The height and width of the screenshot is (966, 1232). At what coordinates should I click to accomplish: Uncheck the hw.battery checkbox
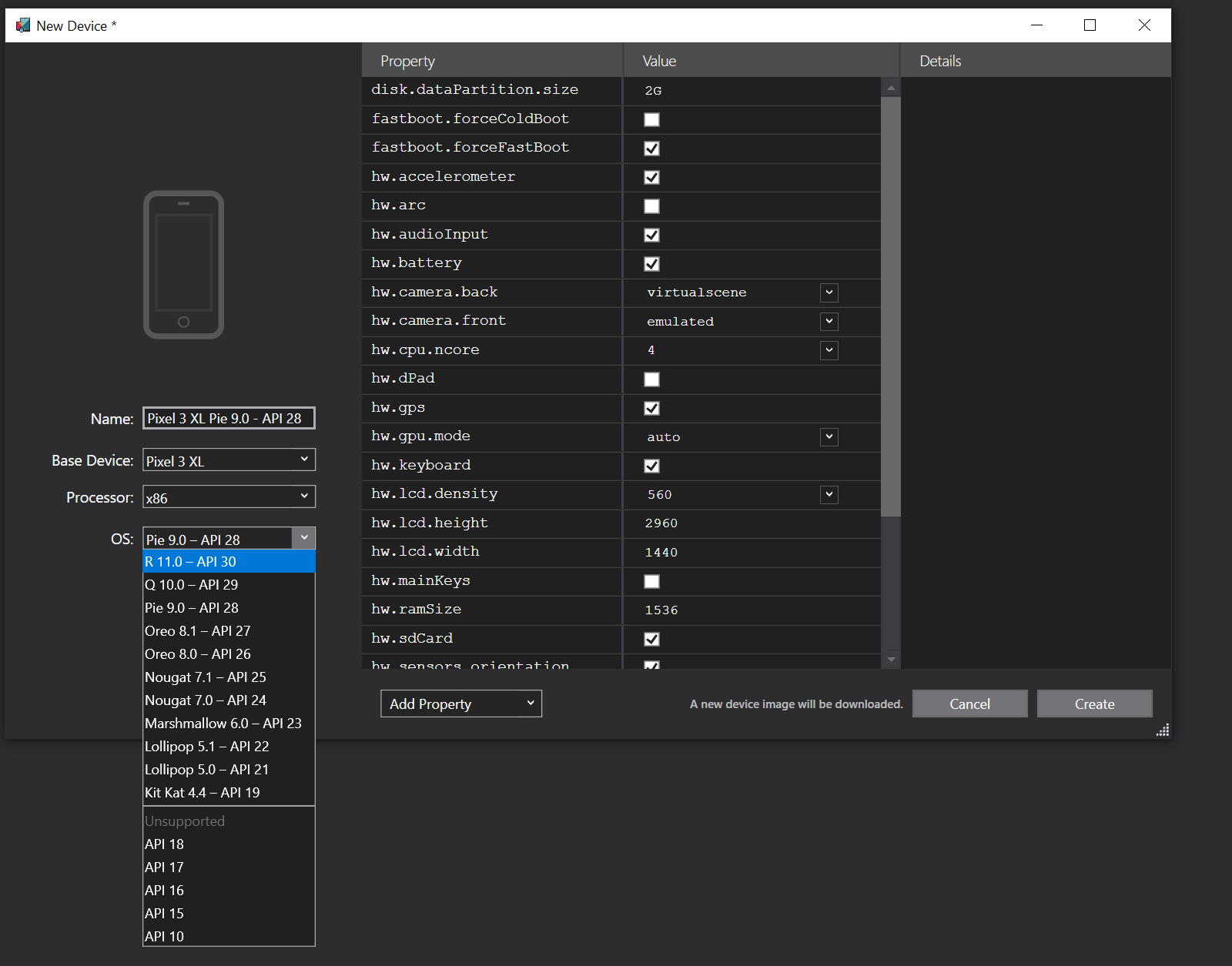point(651,264)
